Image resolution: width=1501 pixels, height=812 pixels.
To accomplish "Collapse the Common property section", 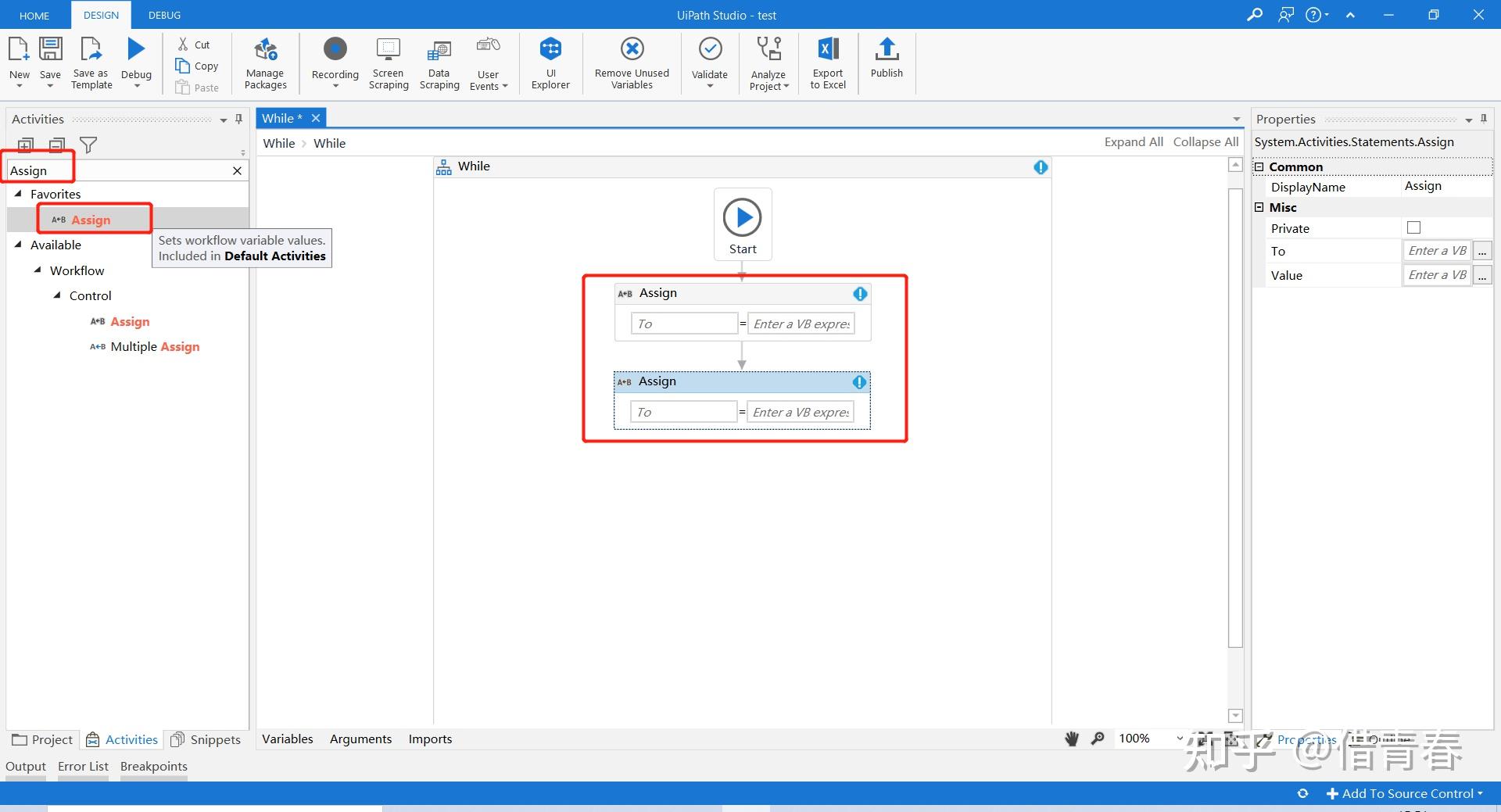I will [x=1259, y=166].
